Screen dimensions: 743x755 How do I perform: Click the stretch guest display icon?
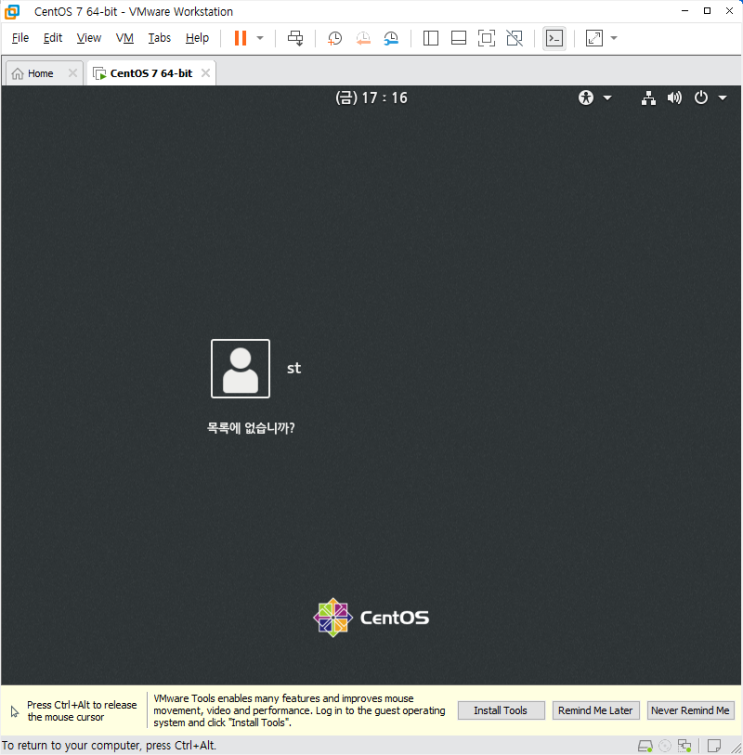click(594, 38)
